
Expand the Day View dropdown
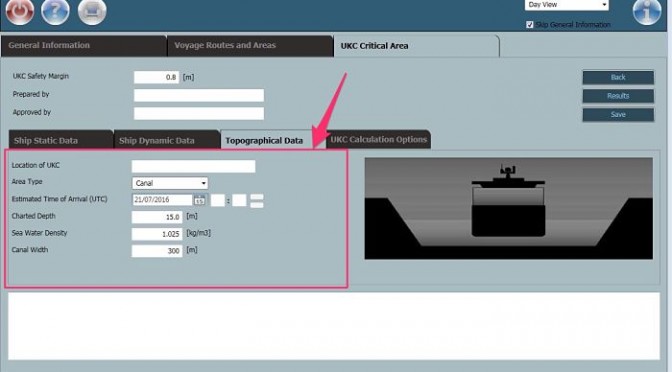(567, 5)
